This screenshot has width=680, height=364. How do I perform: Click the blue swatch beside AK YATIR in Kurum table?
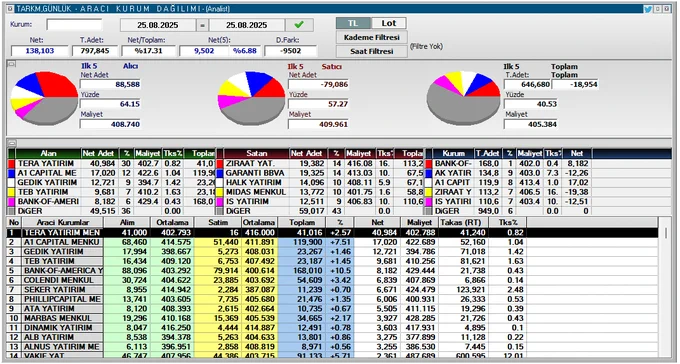428,173
